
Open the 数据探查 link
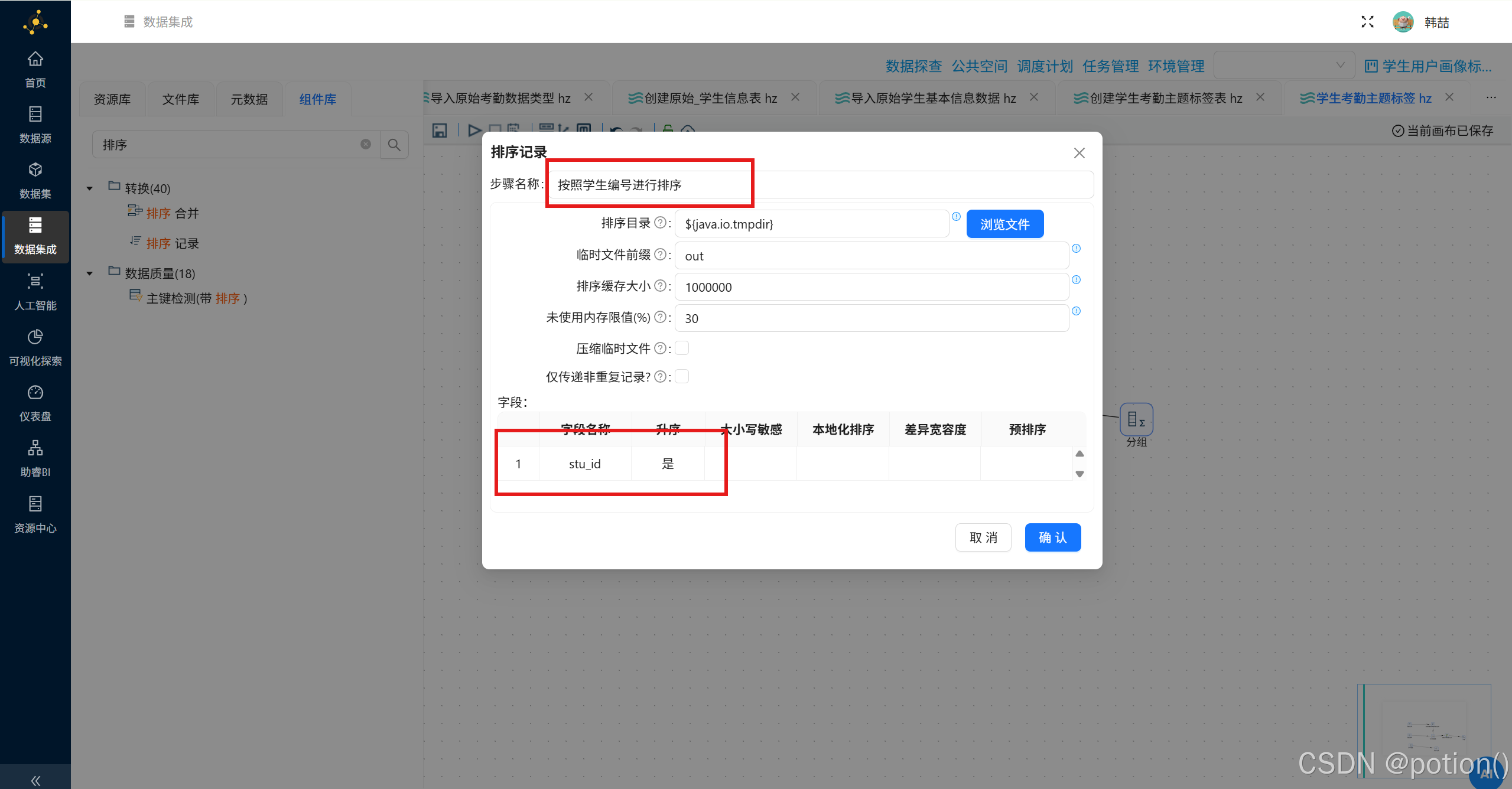[x=913, y=66]
